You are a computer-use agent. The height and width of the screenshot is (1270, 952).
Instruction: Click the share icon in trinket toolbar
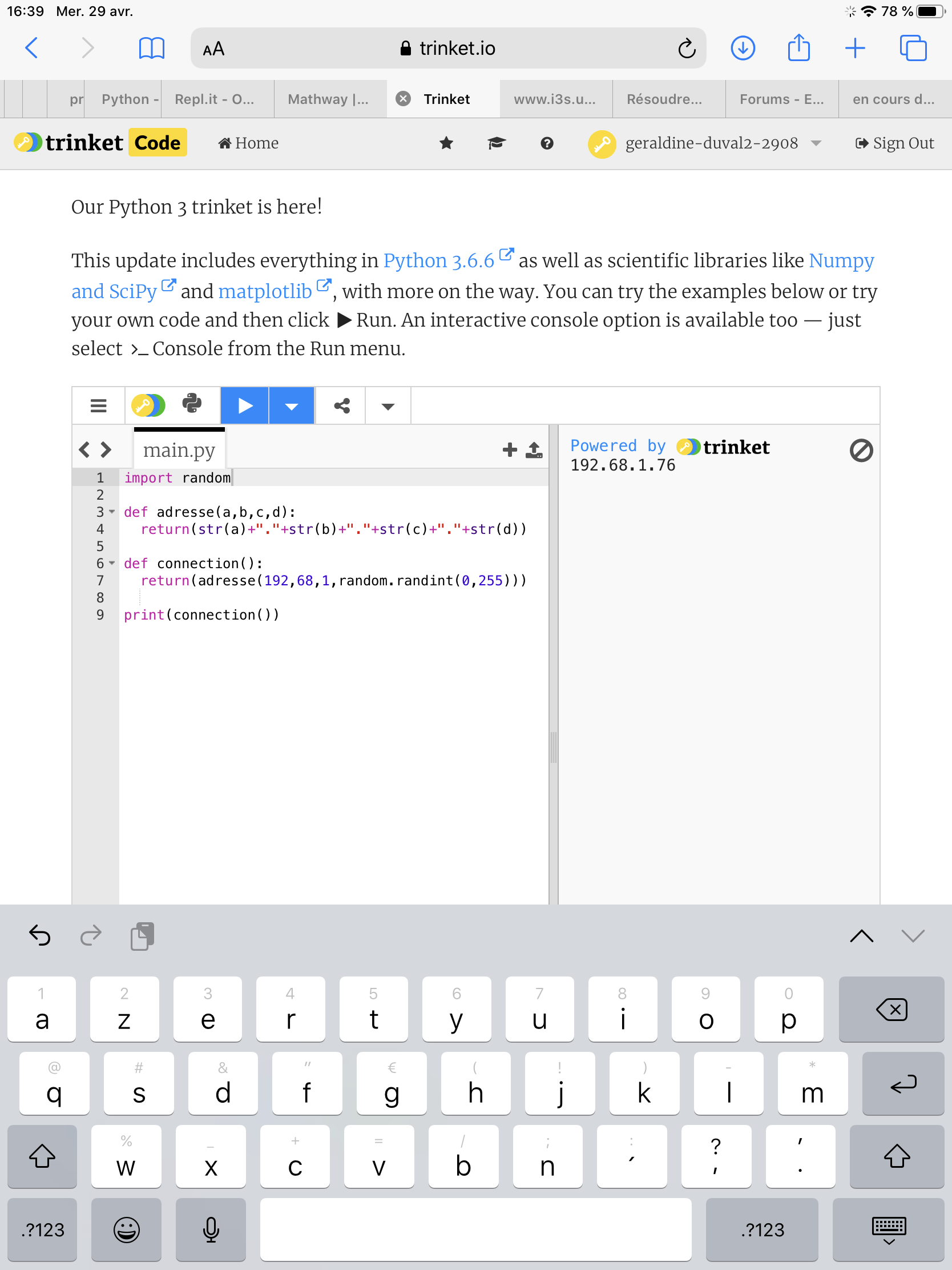coord(342,406)
